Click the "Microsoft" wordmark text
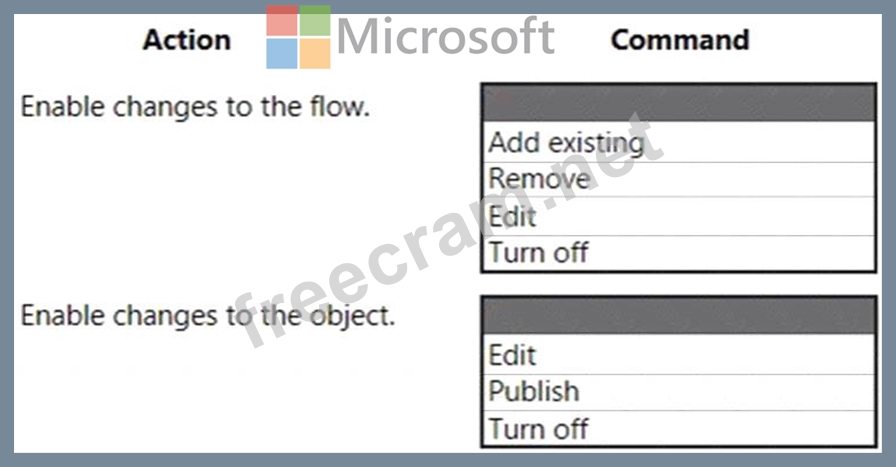896x467 pixels. [446, 37]
